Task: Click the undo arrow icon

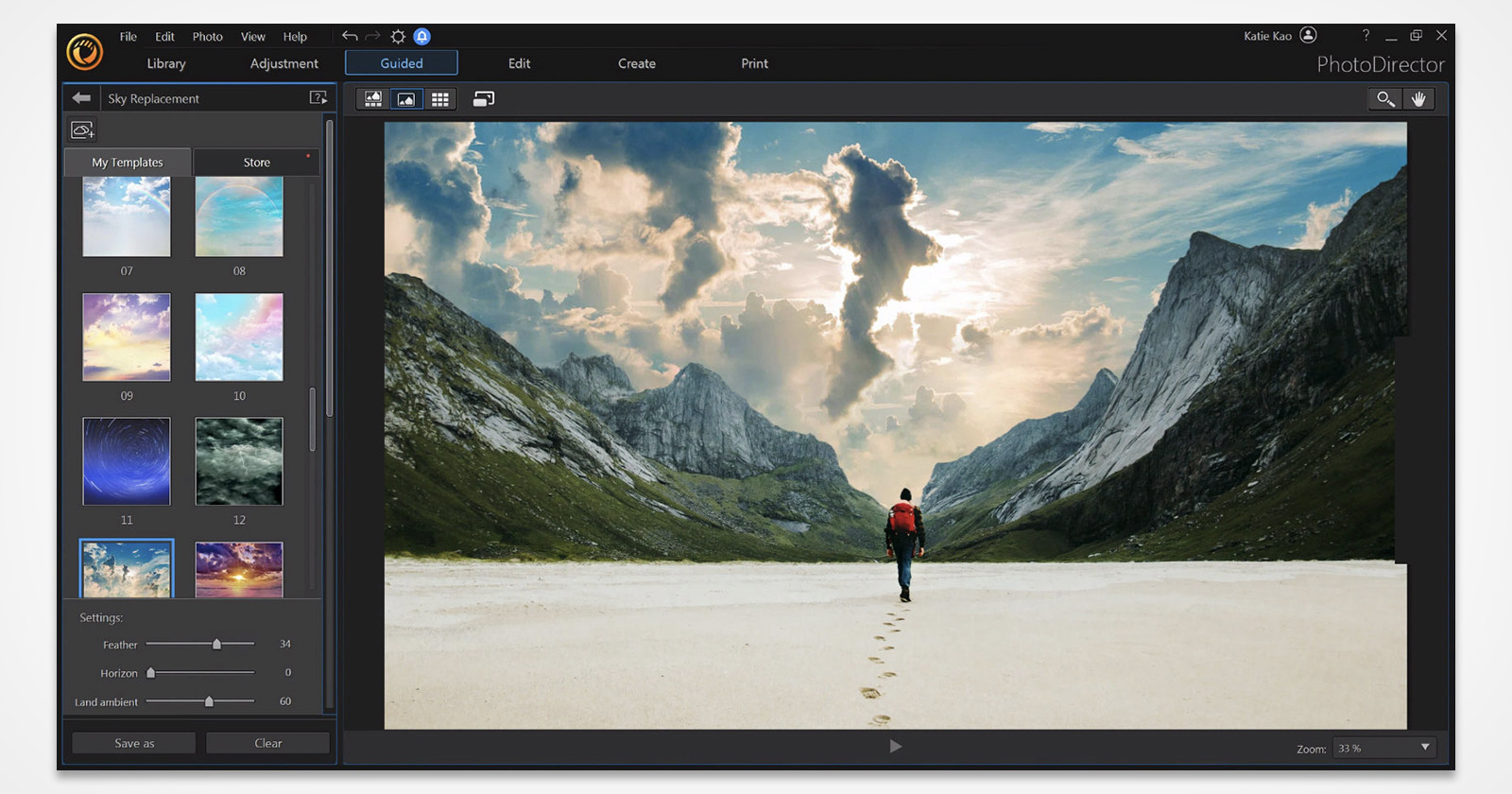Action: click(x=350, y=36)
